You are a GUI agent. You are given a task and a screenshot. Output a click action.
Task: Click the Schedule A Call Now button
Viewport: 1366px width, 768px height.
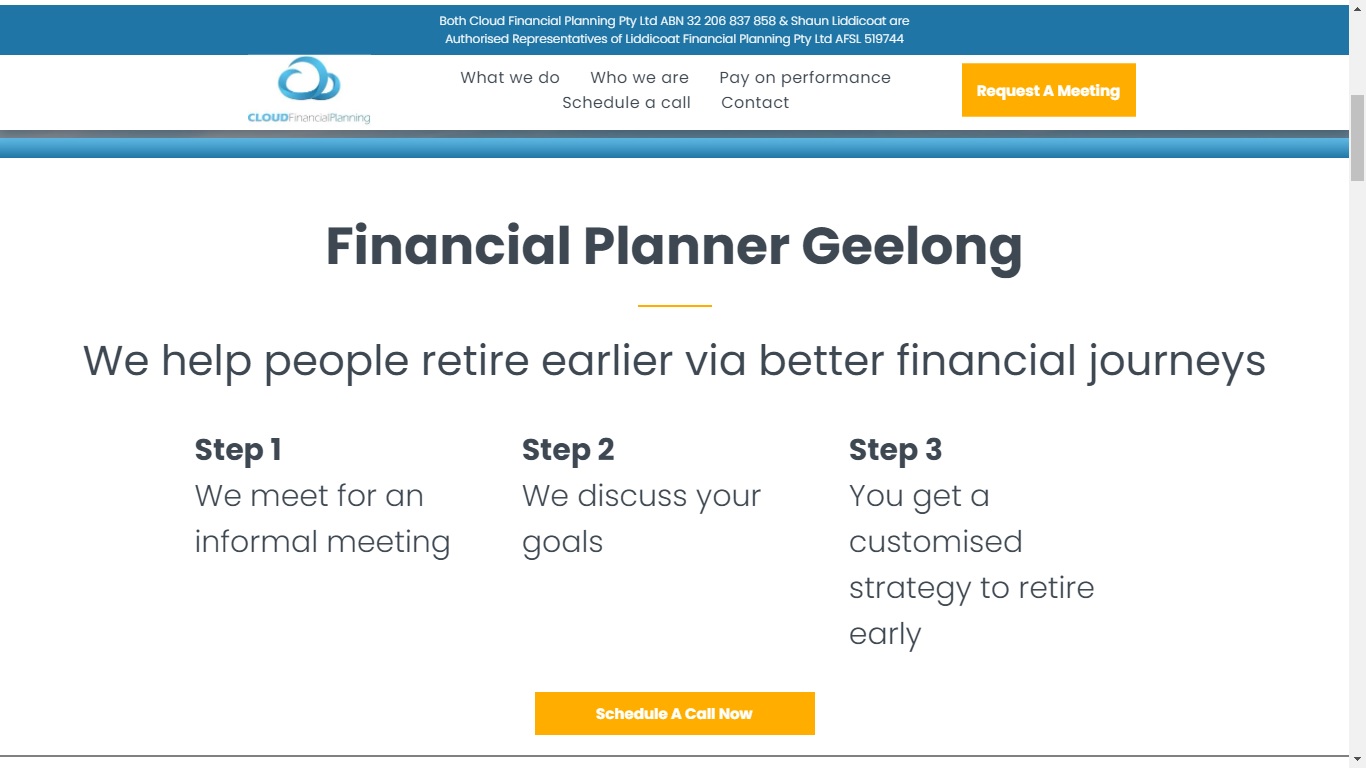click(674, 713)
